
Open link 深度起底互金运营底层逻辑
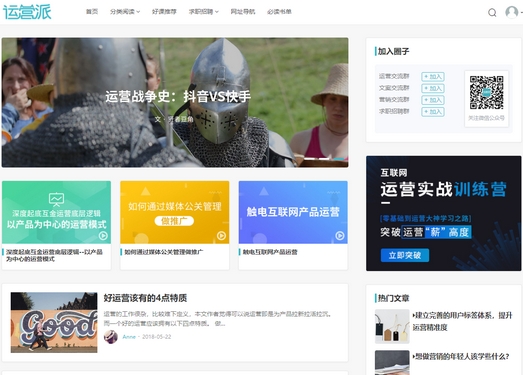pos(54,255)
